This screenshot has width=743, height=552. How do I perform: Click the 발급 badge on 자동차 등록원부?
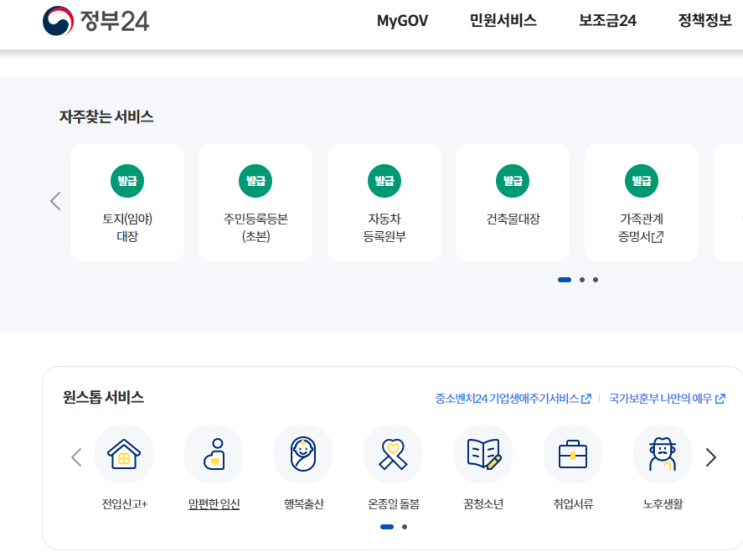coord(384,181)
